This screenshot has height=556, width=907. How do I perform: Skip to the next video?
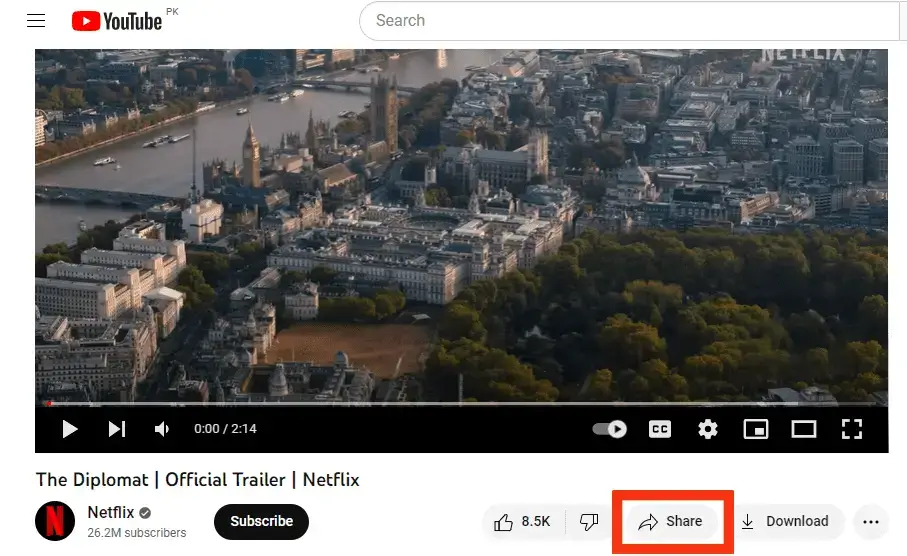pyautogui.click(x=117, y=429)
